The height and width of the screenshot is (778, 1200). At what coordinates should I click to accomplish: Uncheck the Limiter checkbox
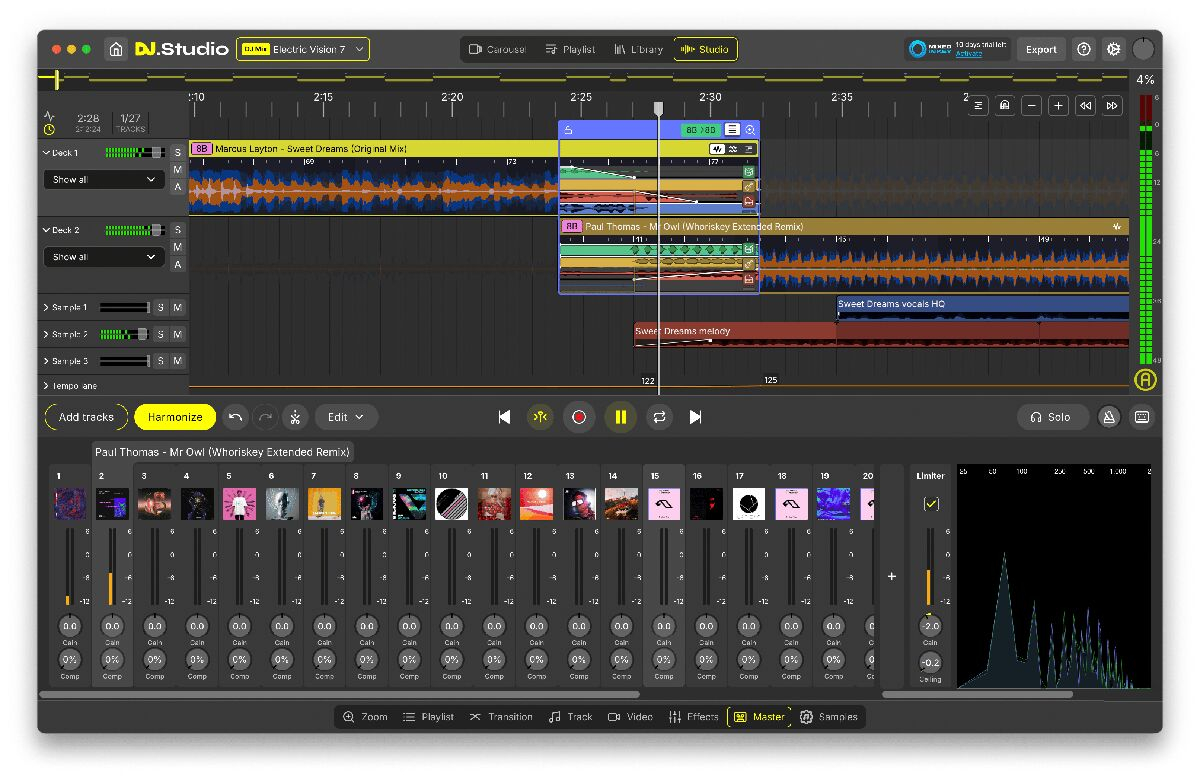click(931, 504)
